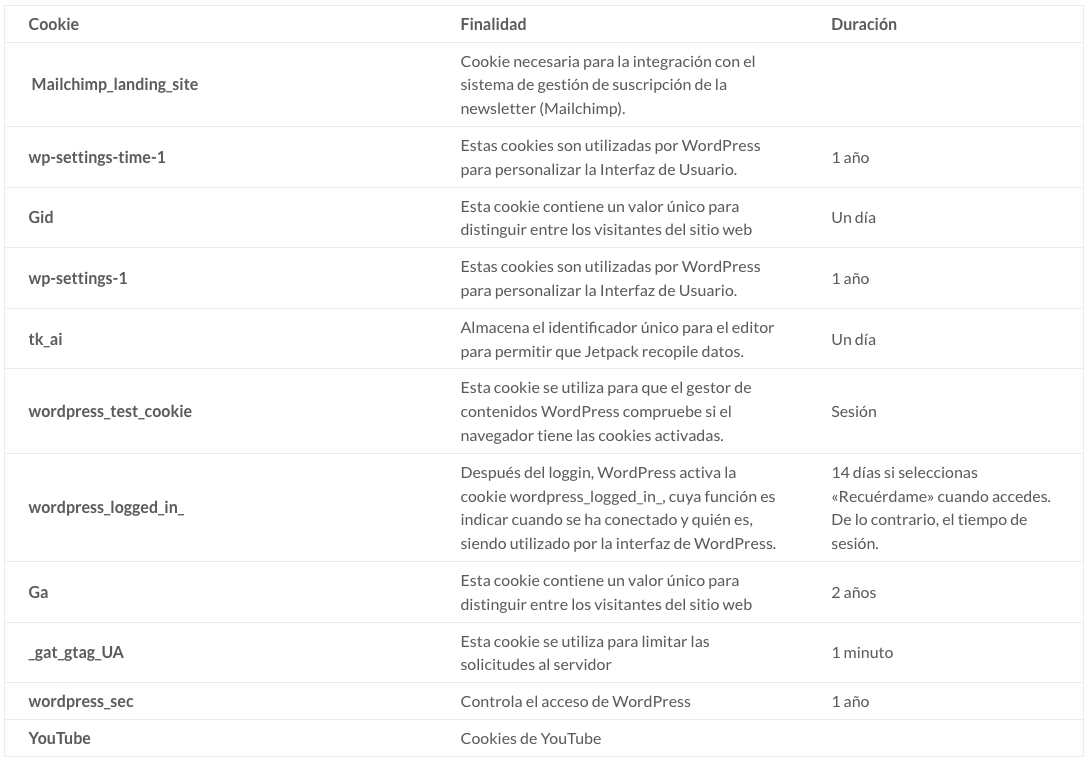Click the Finalidad column header
Image resolution: width=1090 pixels, height=761 pixels.
(x=493, y=24)
